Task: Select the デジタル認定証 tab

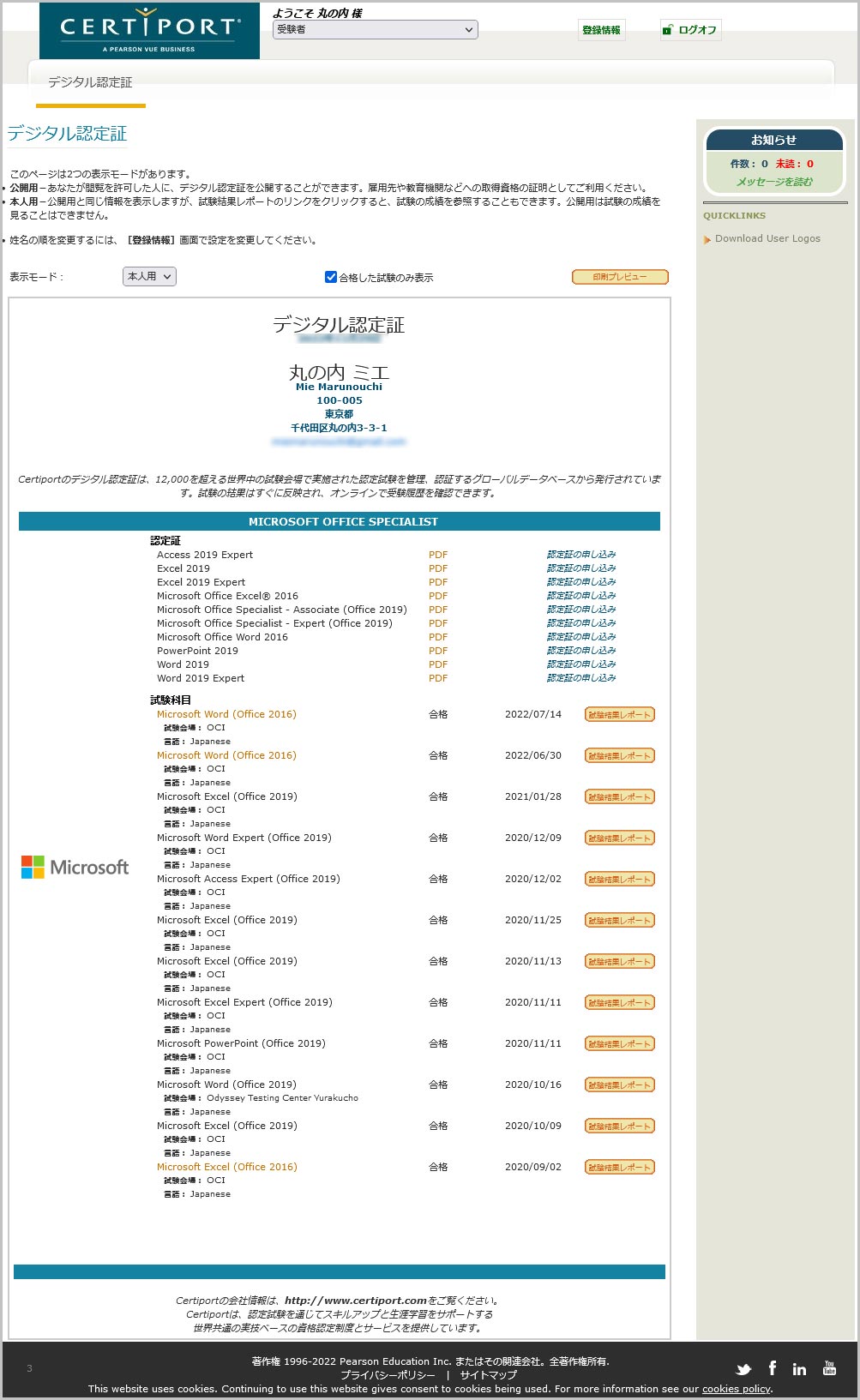Action: [x=90, y=82]
